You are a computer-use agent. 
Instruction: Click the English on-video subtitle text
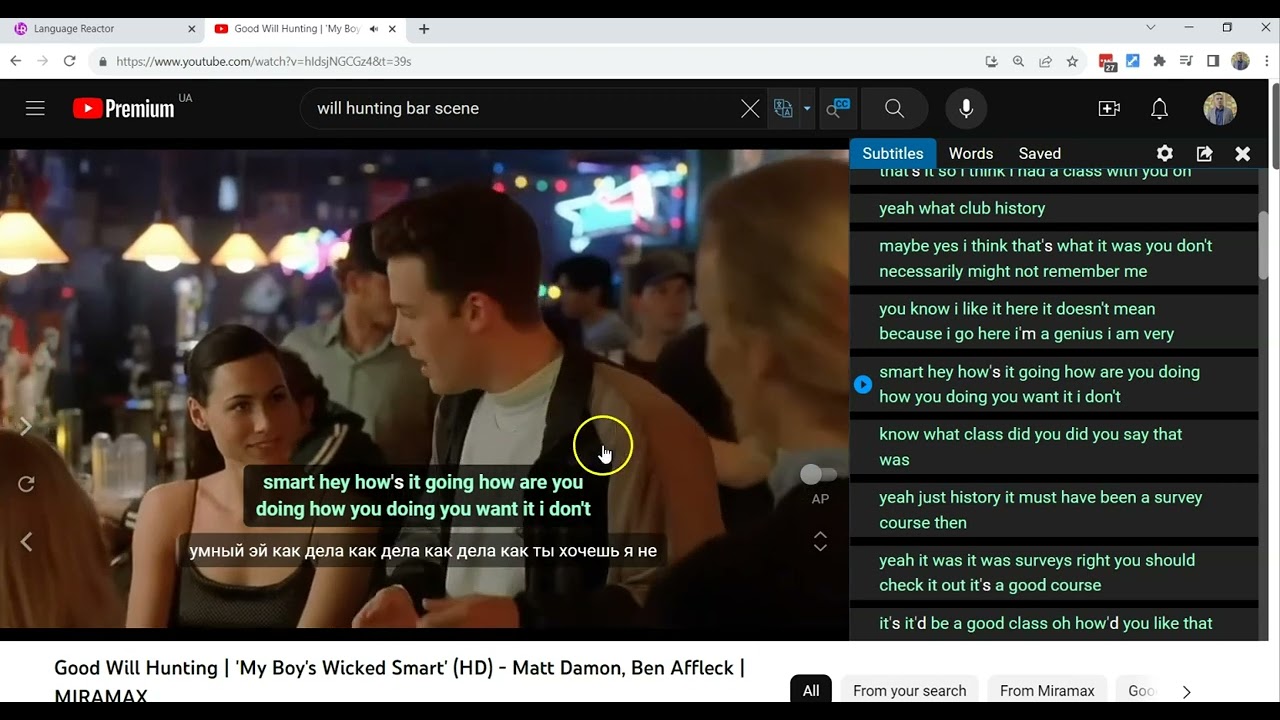point(423,495)
